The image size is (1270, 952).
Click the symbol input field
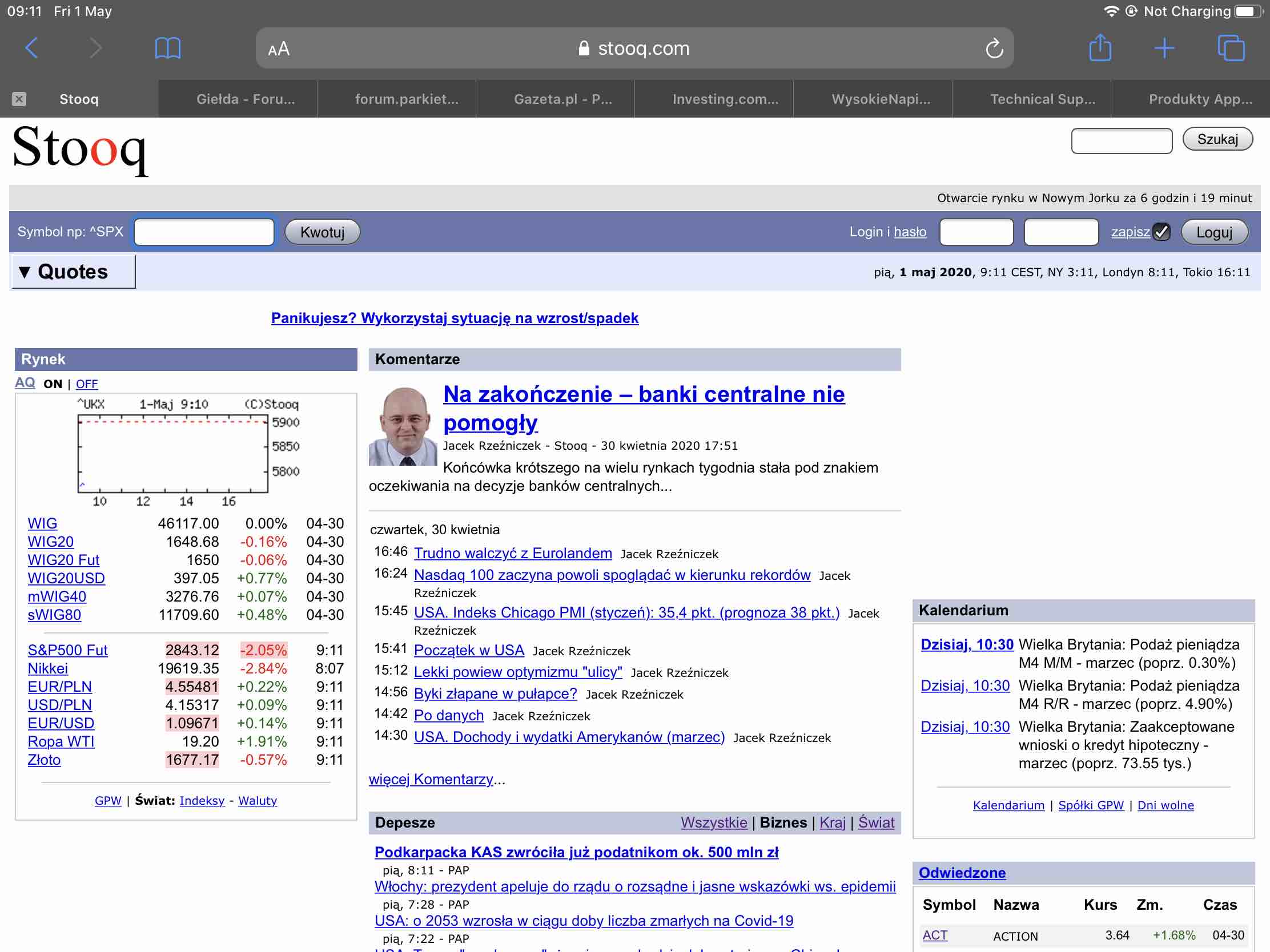tap(203, 232)
